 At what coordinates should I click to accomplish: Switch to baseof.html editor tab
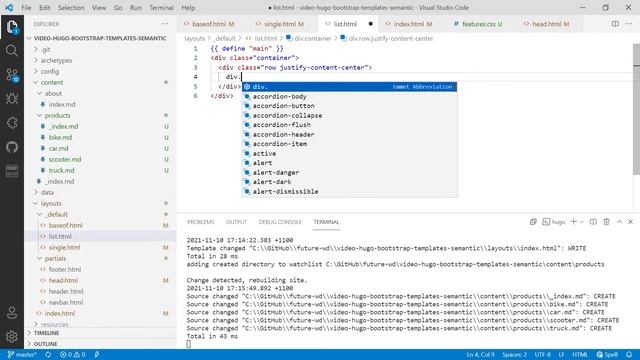click(209, 24)
